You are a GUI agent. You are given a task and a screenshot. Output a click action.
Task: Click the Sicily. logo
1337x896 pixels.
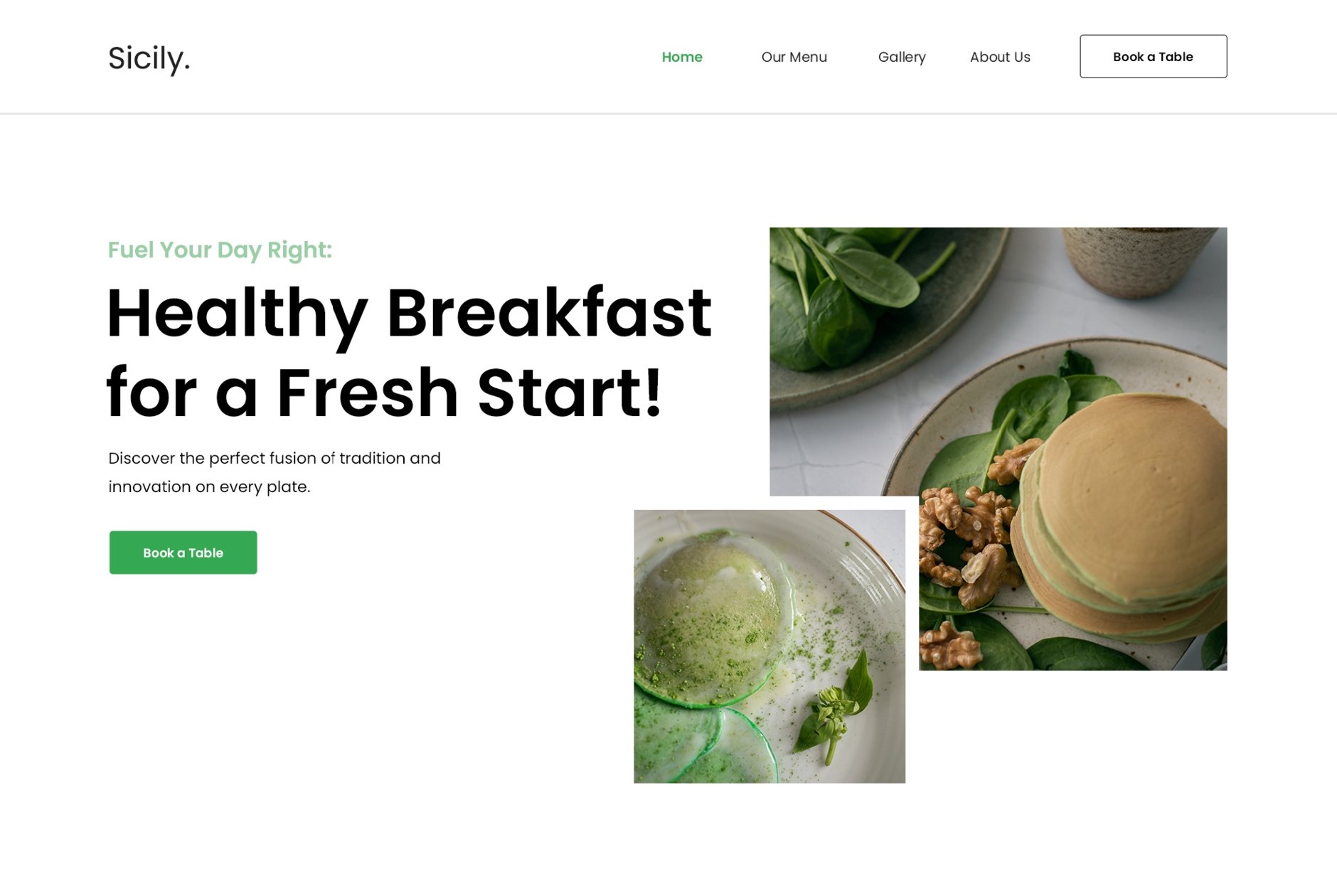coord(149,58)
